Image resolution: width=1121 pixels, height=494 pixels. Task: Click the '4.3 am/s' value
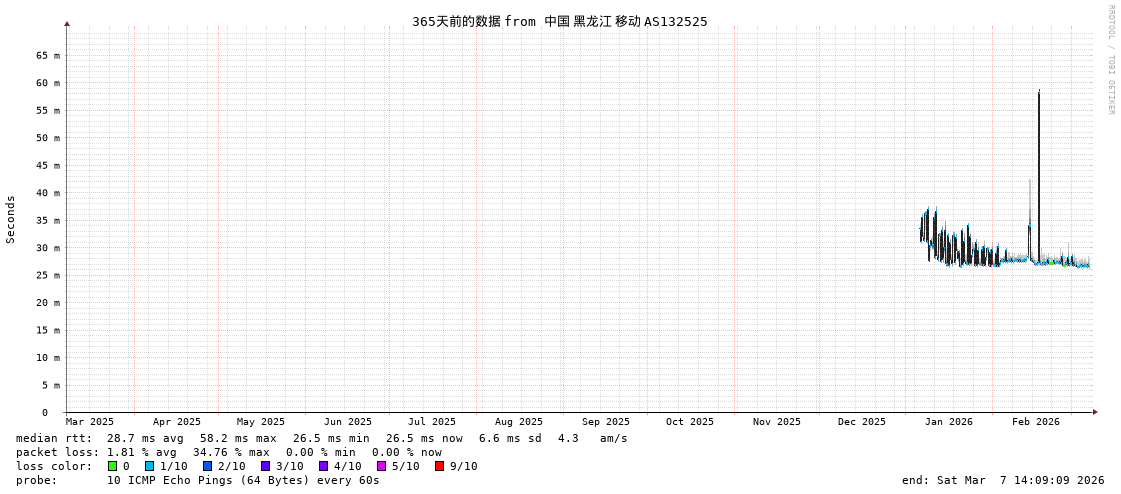coord(594,438)
